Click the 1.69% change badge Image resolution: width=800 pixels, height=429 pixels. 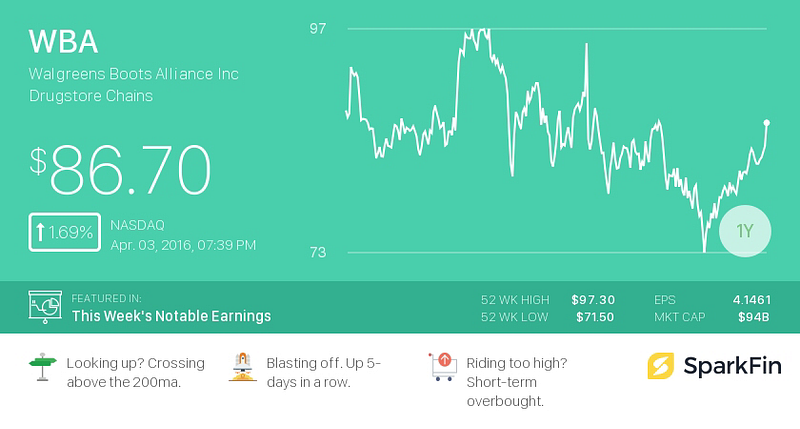point(65,232)
